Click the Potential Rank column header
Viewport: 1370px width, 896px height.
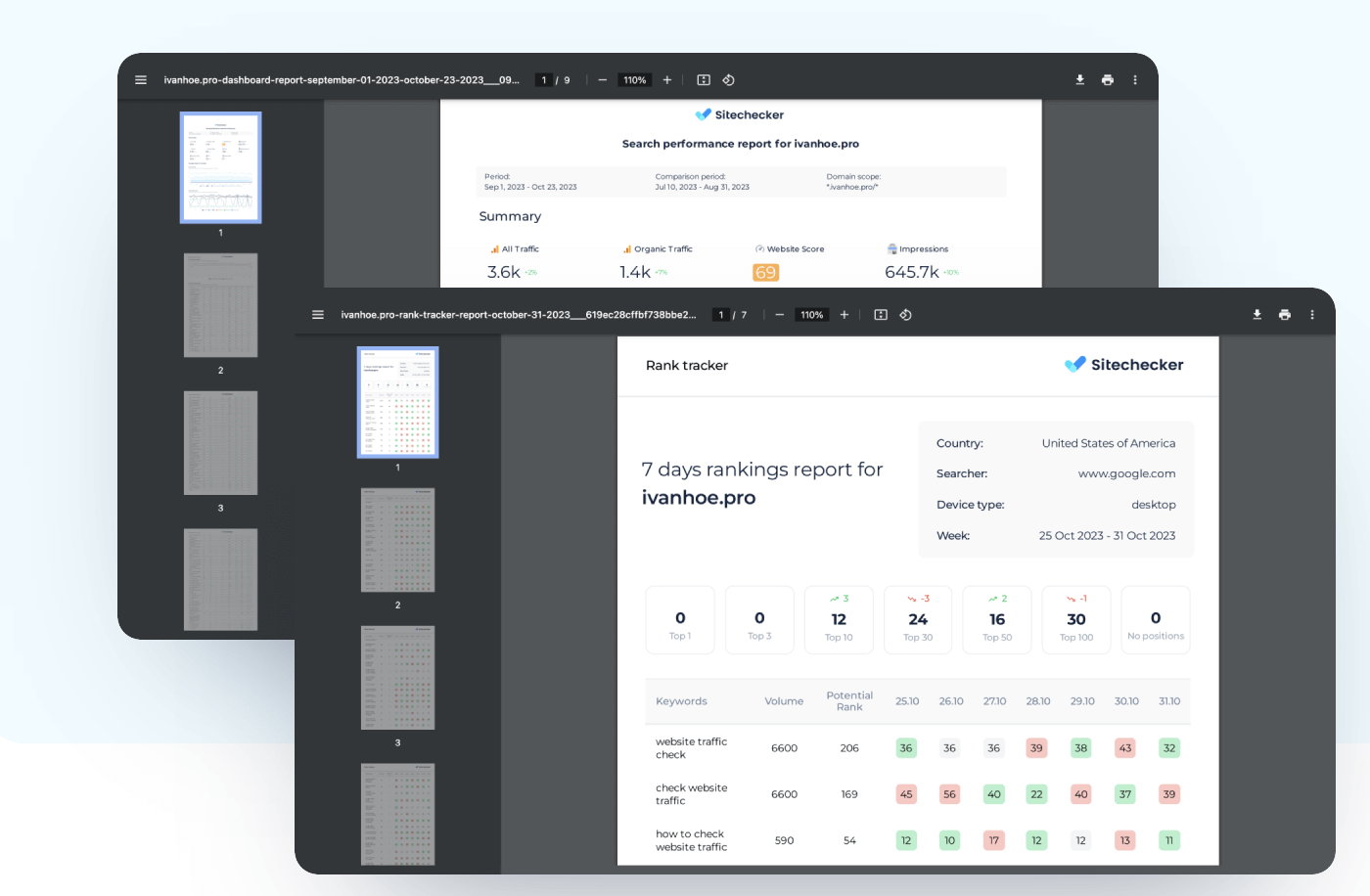[849, 701]
